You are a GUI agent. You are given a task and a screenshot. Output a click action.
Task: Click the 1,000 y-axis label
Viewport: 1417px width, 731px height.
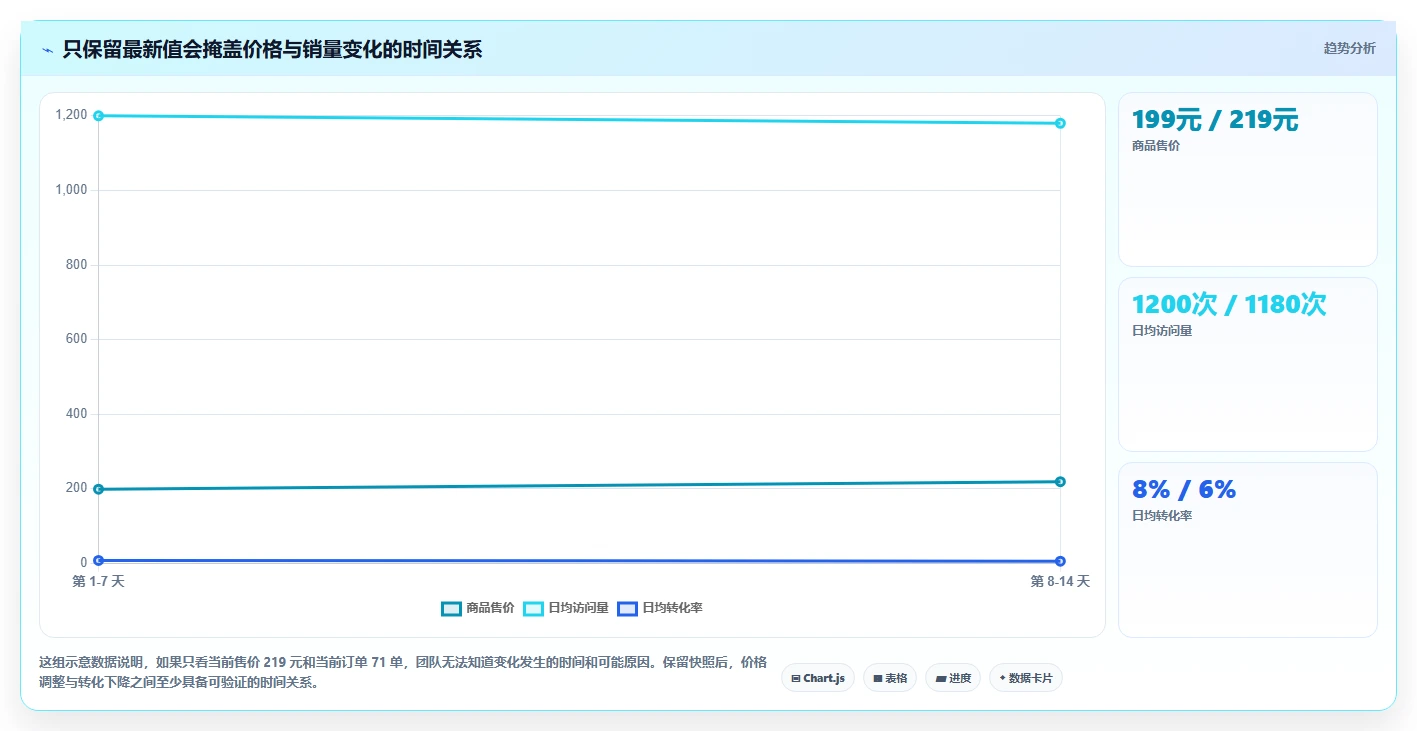[x=71, y=190]
